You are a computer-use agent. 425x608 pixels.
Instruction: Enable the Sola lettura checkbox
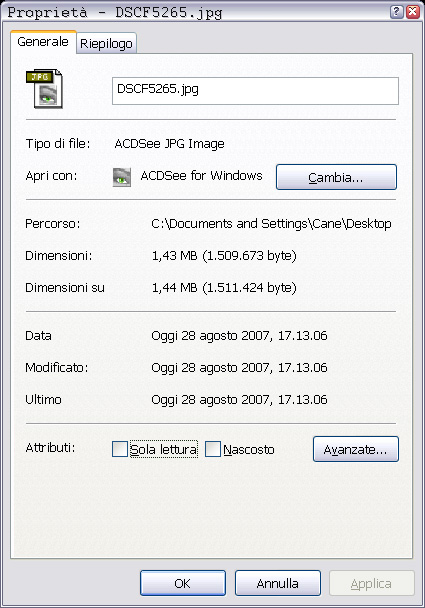(x=120, y=449)
